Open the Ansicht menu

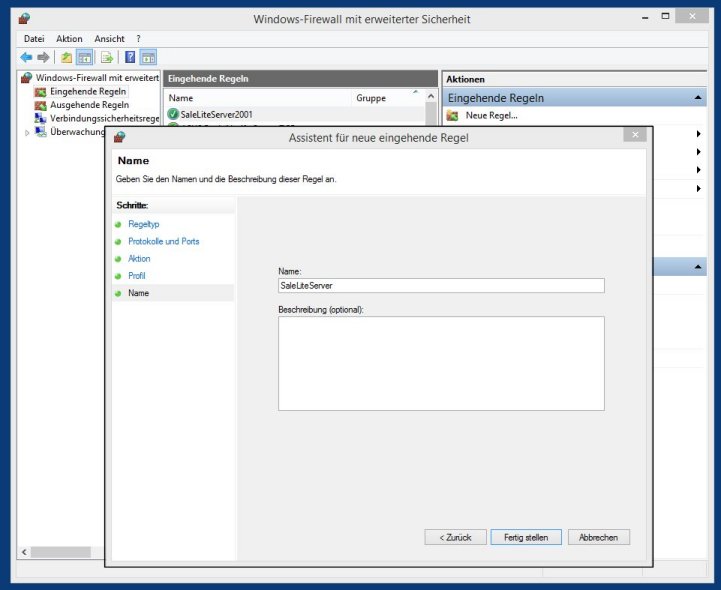109,38
